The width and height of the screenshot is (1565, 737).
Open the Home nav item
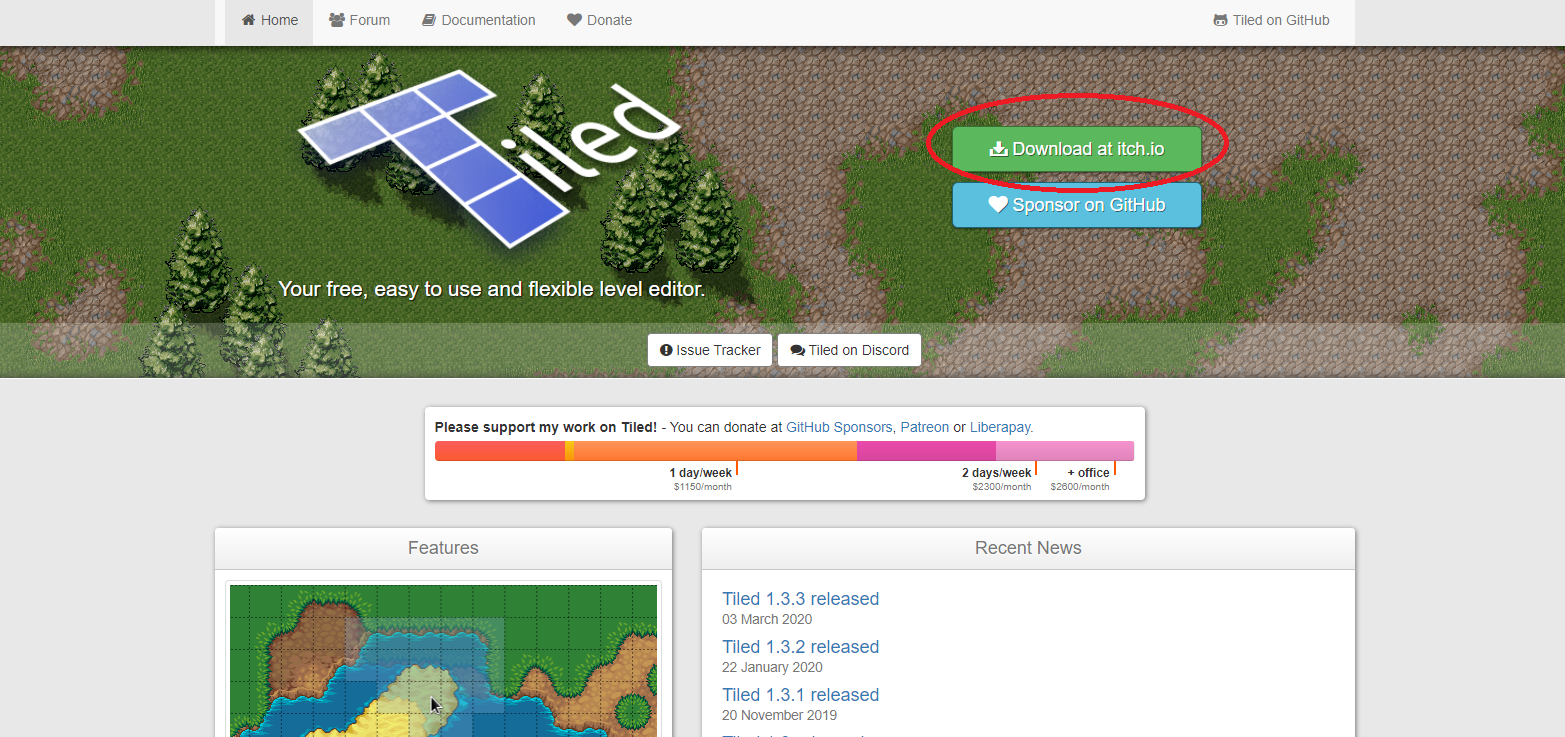(269, 20)
